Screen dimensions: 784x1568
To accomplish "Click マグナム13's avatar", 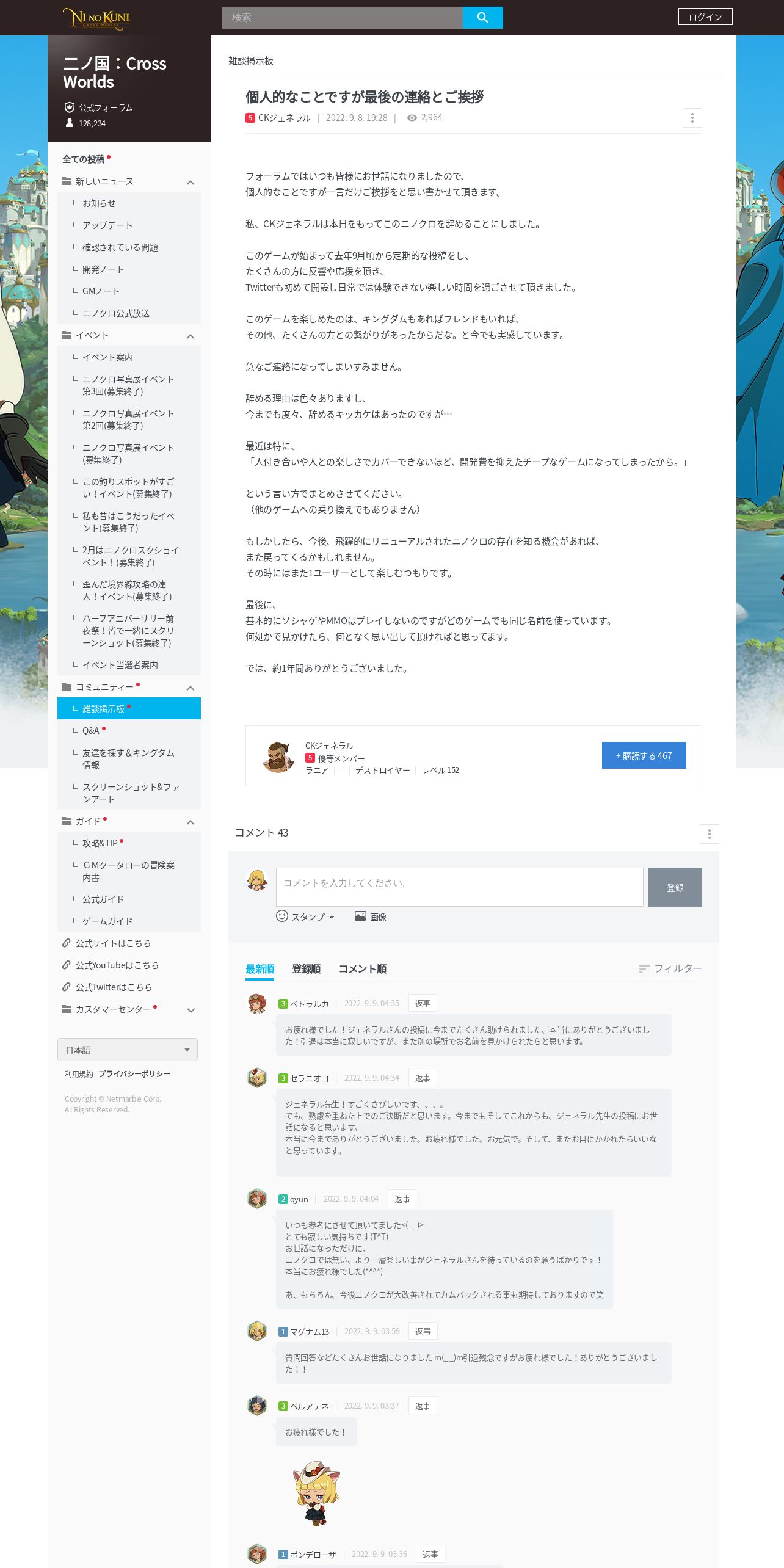I will pos(257,1331).
